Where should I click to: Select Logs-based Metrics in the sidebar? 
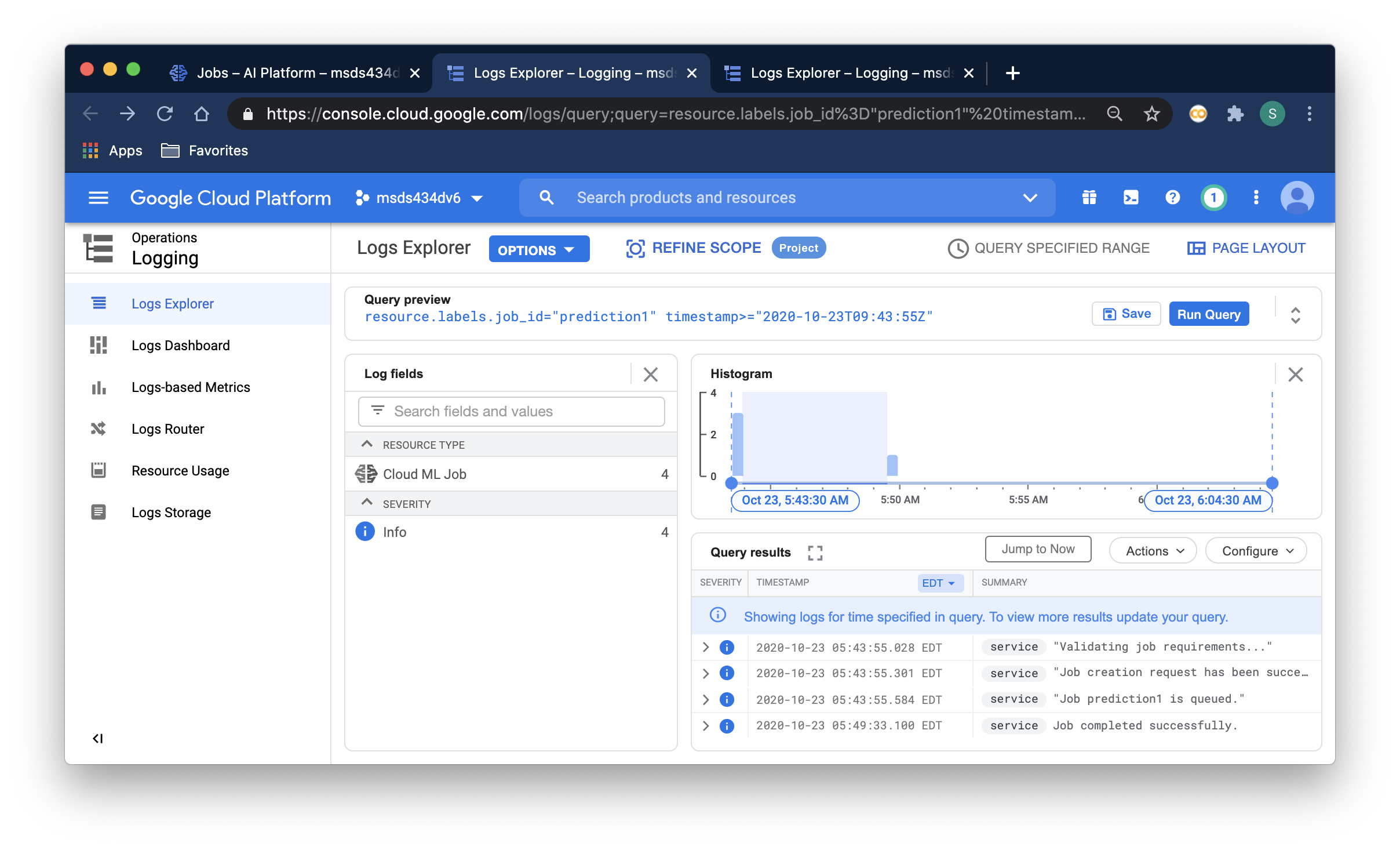click(190, 387)
